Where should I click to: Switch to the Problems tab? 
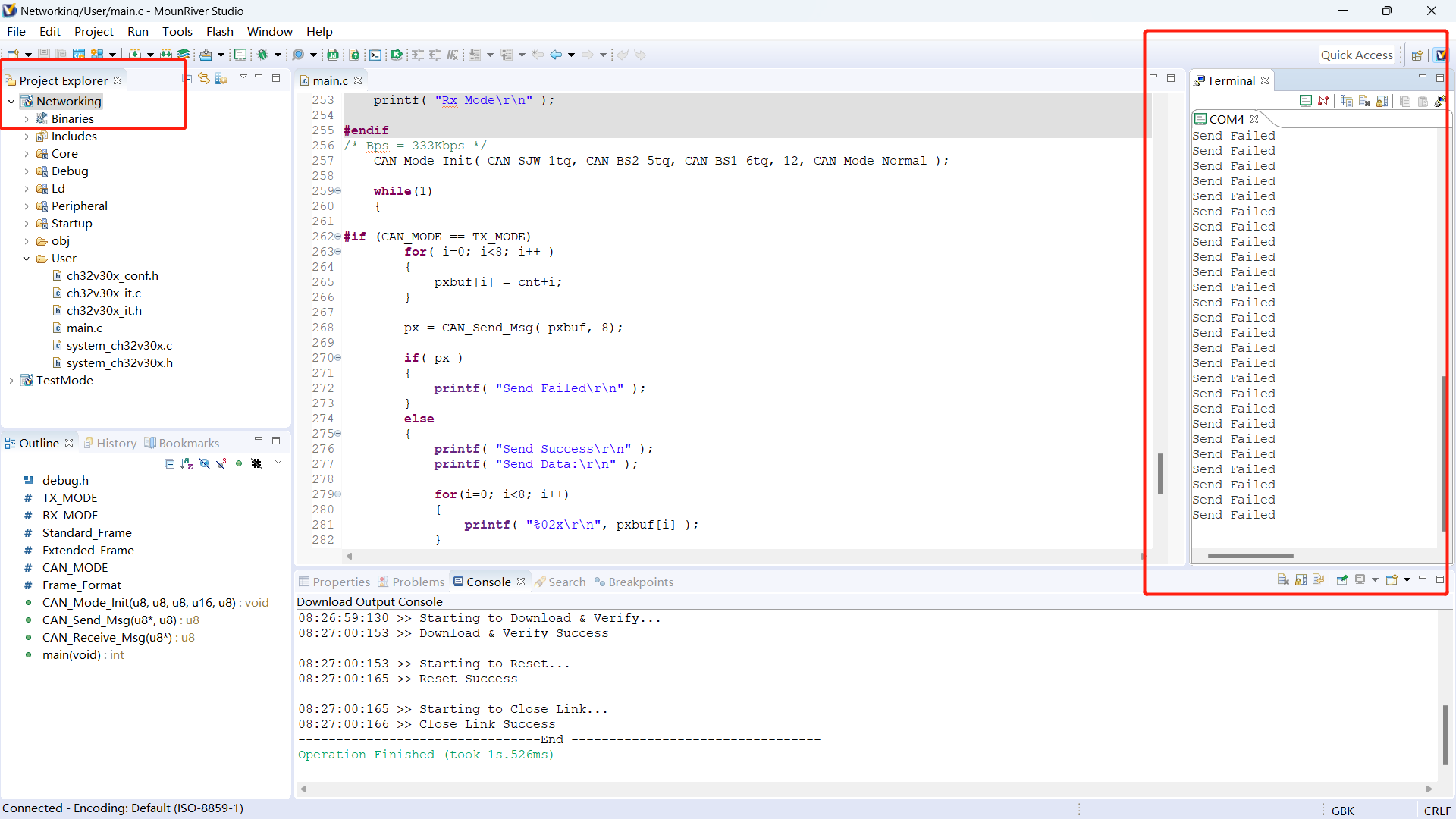coord(417,581)
